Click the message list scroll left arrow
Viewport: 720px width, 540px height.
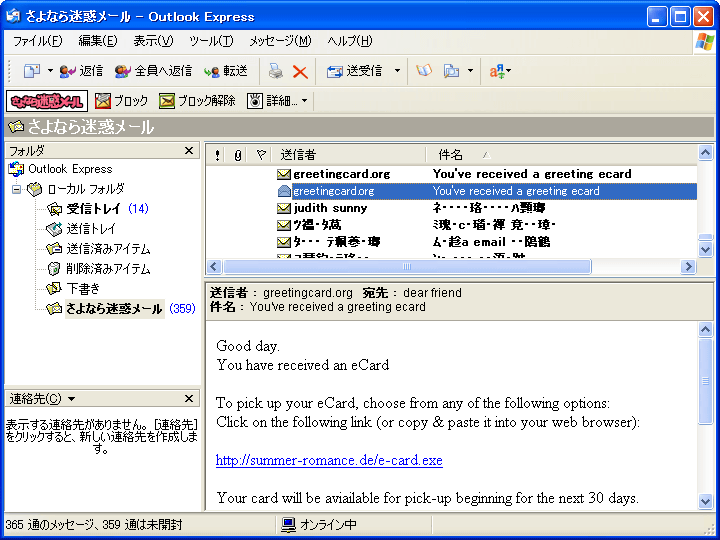(x=214, y=266)
